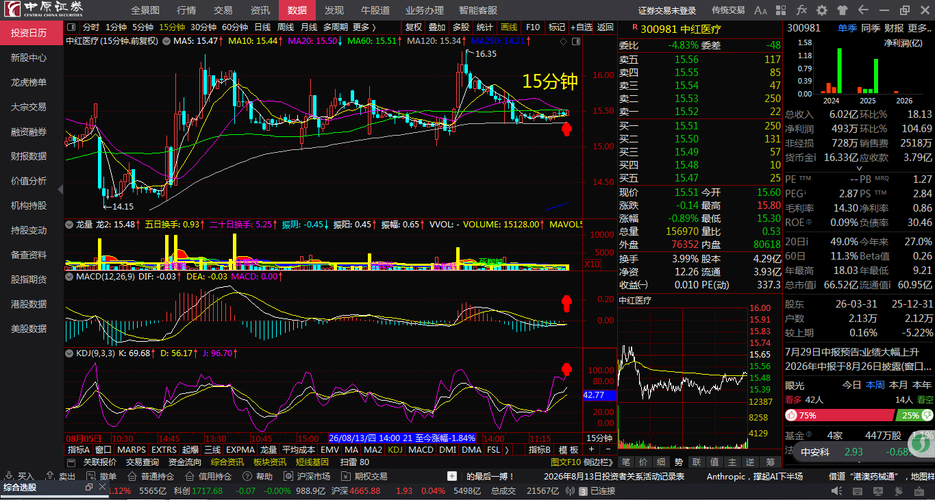Open the 指标A indicator group
The image size is (935, 500).
79,449
